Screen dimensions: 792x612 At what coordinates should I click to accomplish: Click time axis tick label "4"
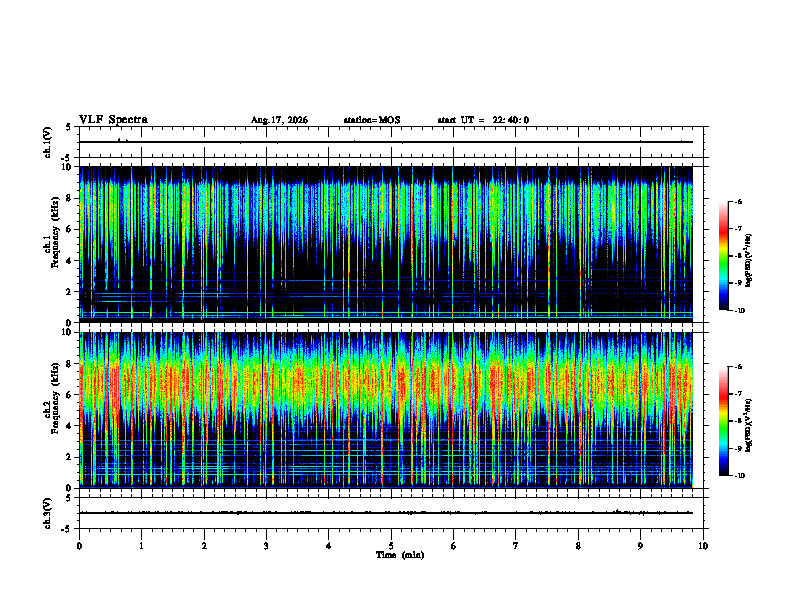[x=329, y=546]
